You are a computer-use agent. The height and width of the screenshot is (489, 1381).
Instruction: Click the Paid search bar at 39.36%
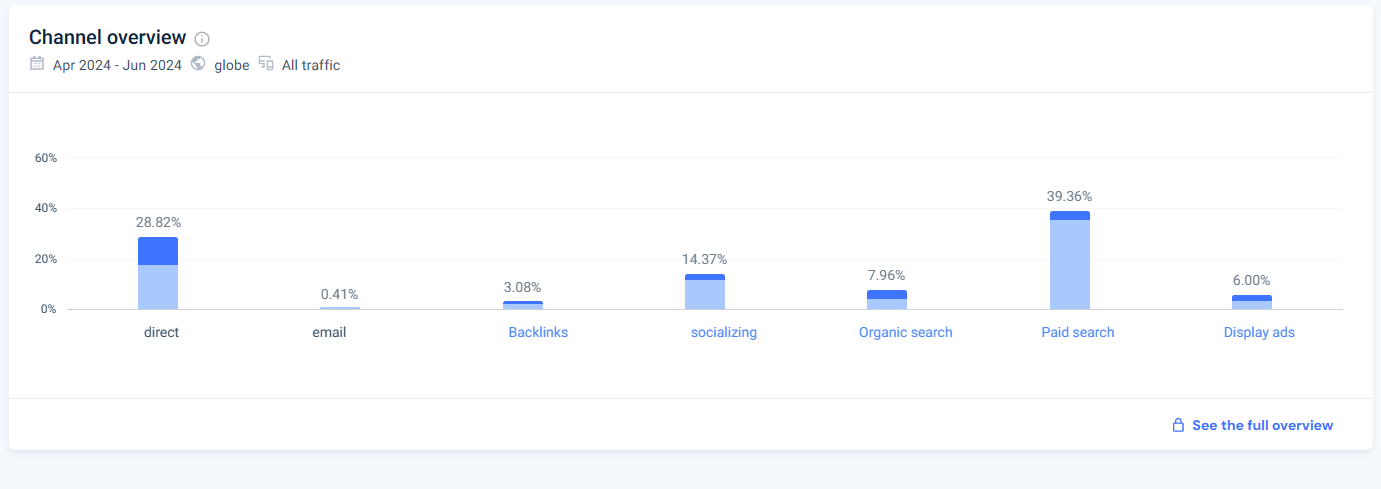(x=1070, y=262)
